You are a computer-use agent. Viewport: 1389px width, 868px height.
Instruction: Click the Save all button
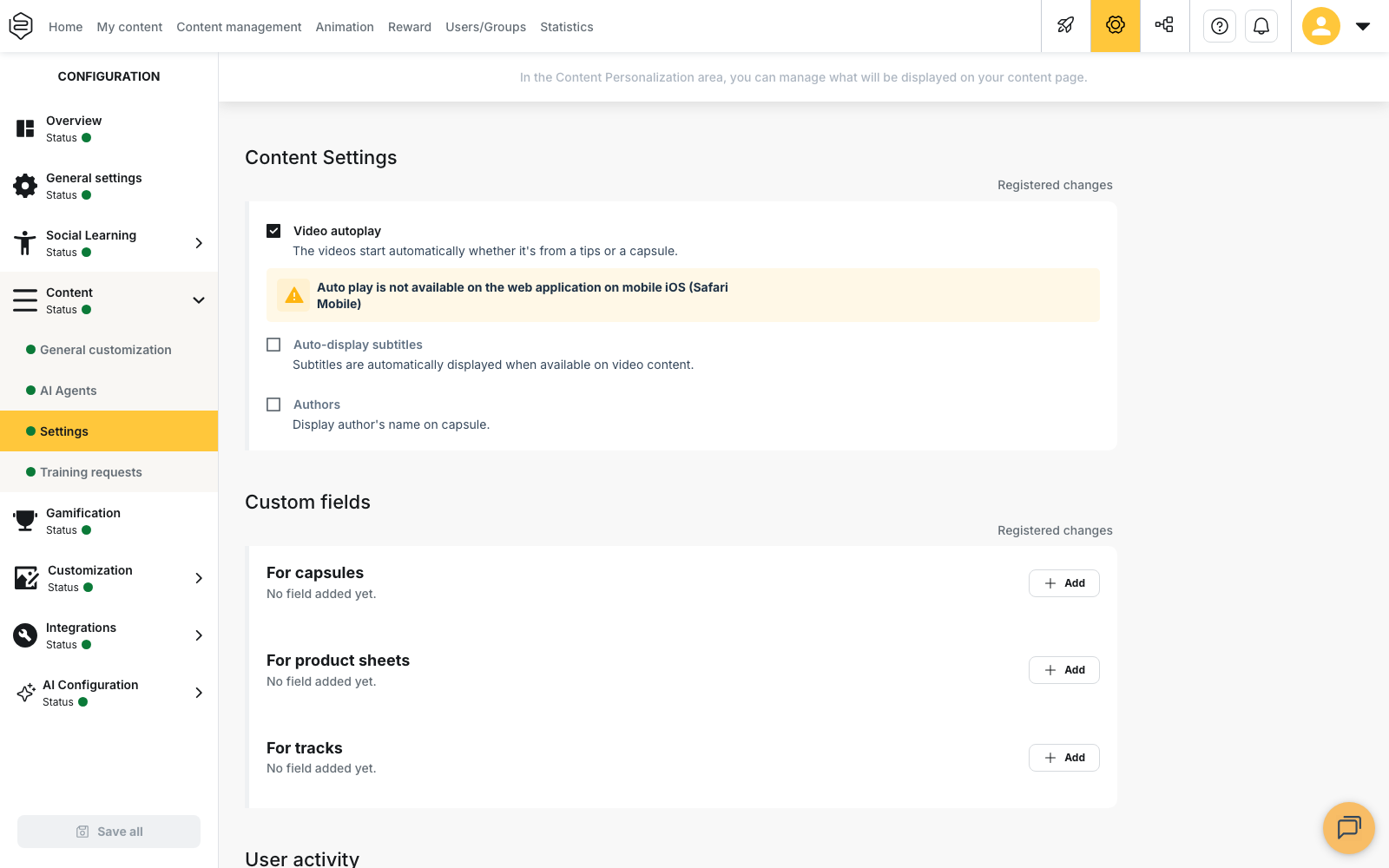click(109, 832)
